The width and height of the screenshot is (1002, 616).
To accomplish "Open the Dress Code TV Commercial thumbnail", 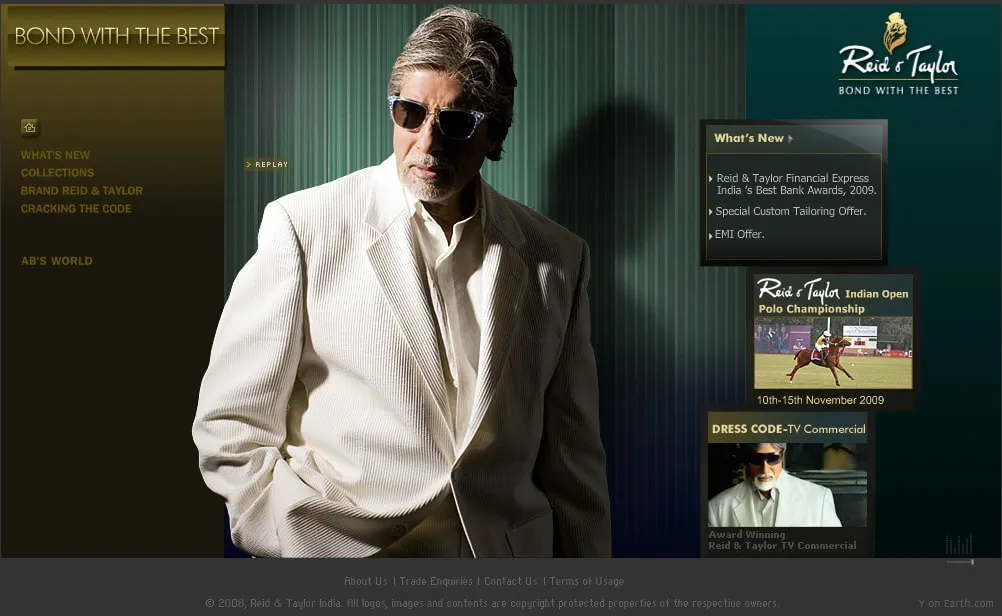I will pos(787,485).
